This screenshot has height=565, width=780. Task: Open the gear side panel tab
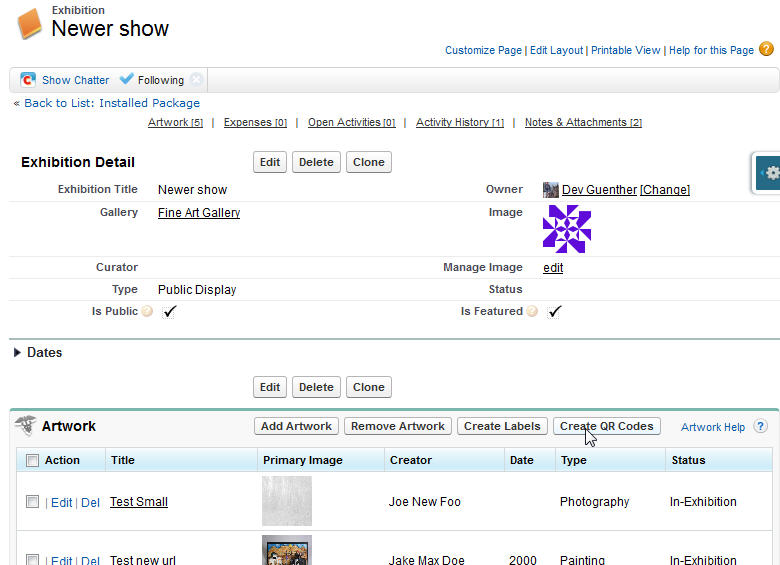pos(768,173)
